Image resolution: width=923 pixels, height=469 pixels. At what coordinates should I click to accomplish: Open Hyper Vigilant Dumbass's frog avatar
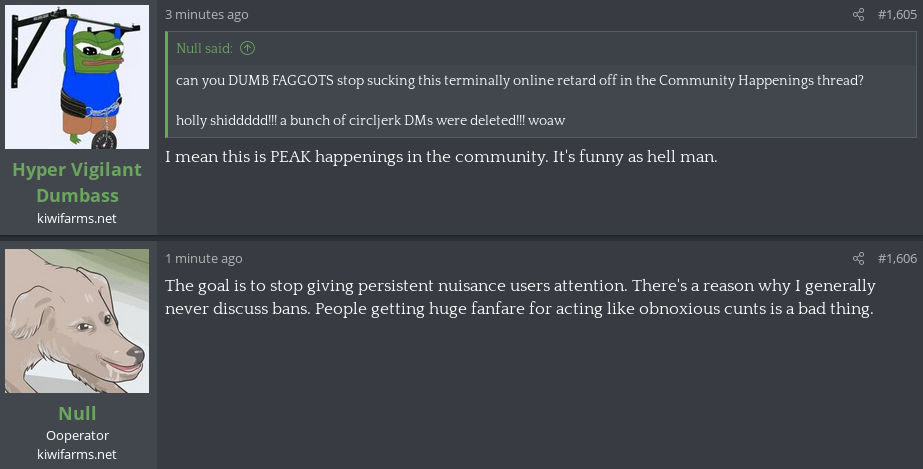coord(77,76)
